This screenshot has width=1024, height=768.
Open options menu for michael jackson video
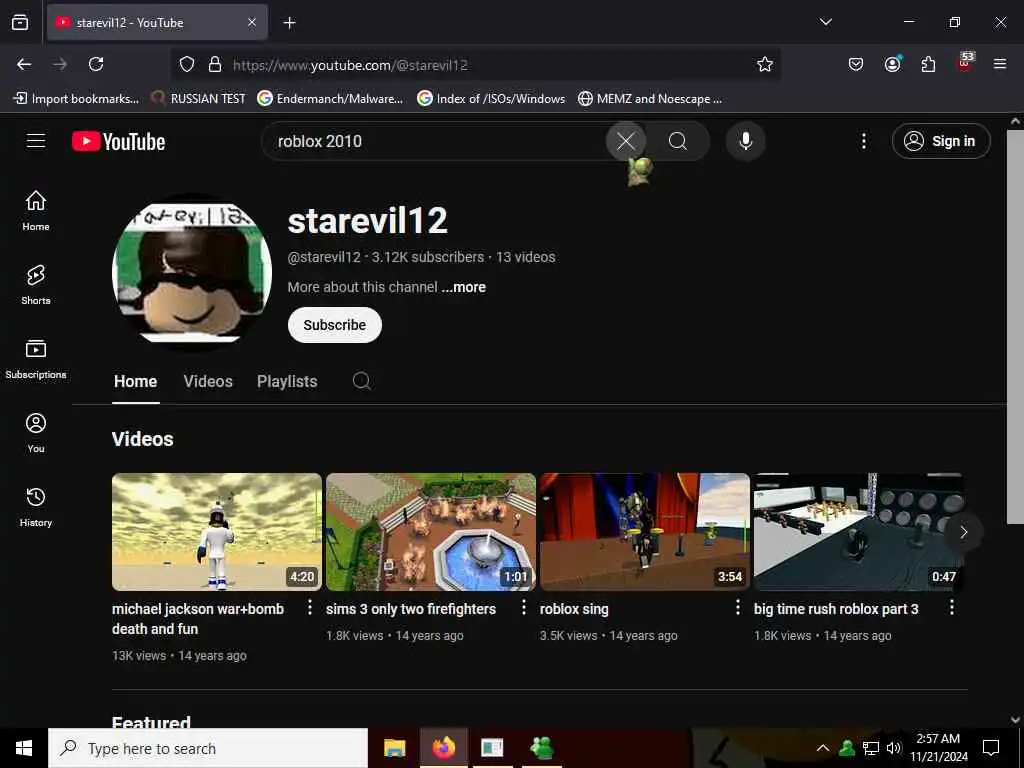310,608
